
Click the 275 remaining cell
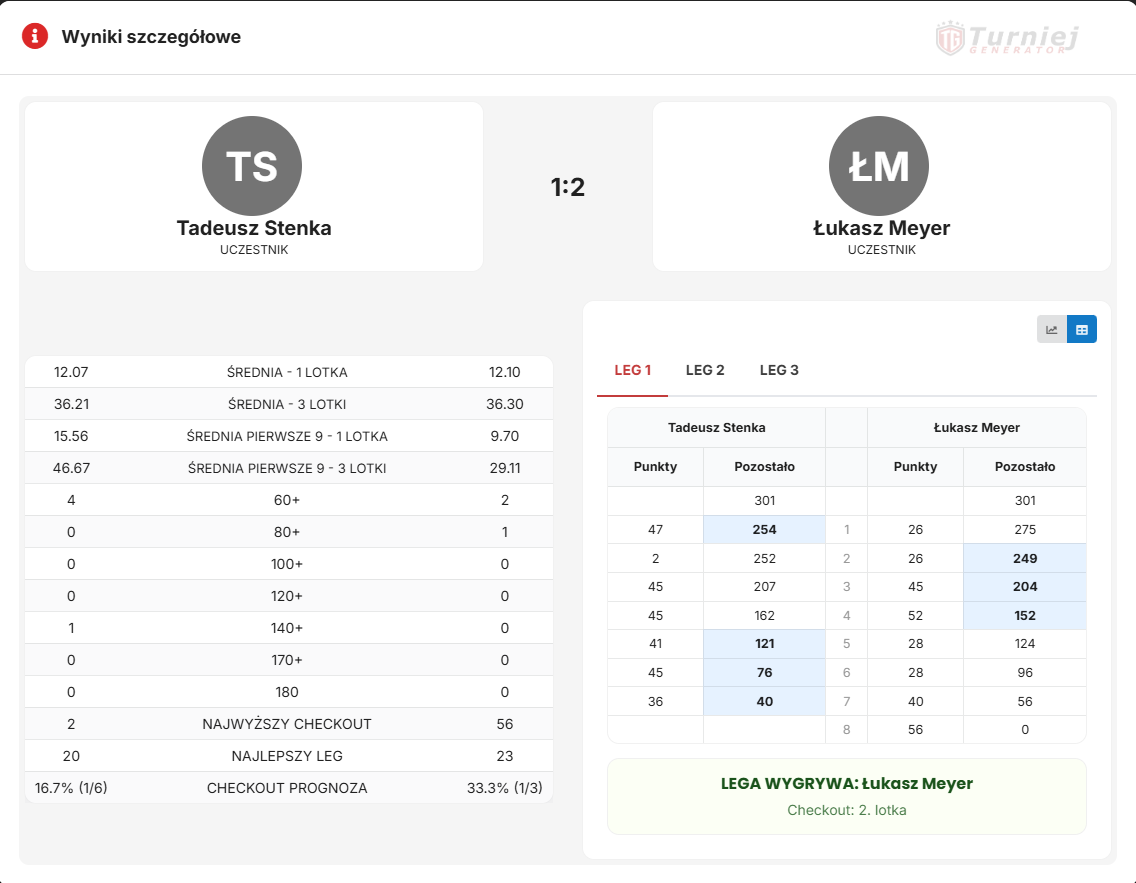[1025, 530]
